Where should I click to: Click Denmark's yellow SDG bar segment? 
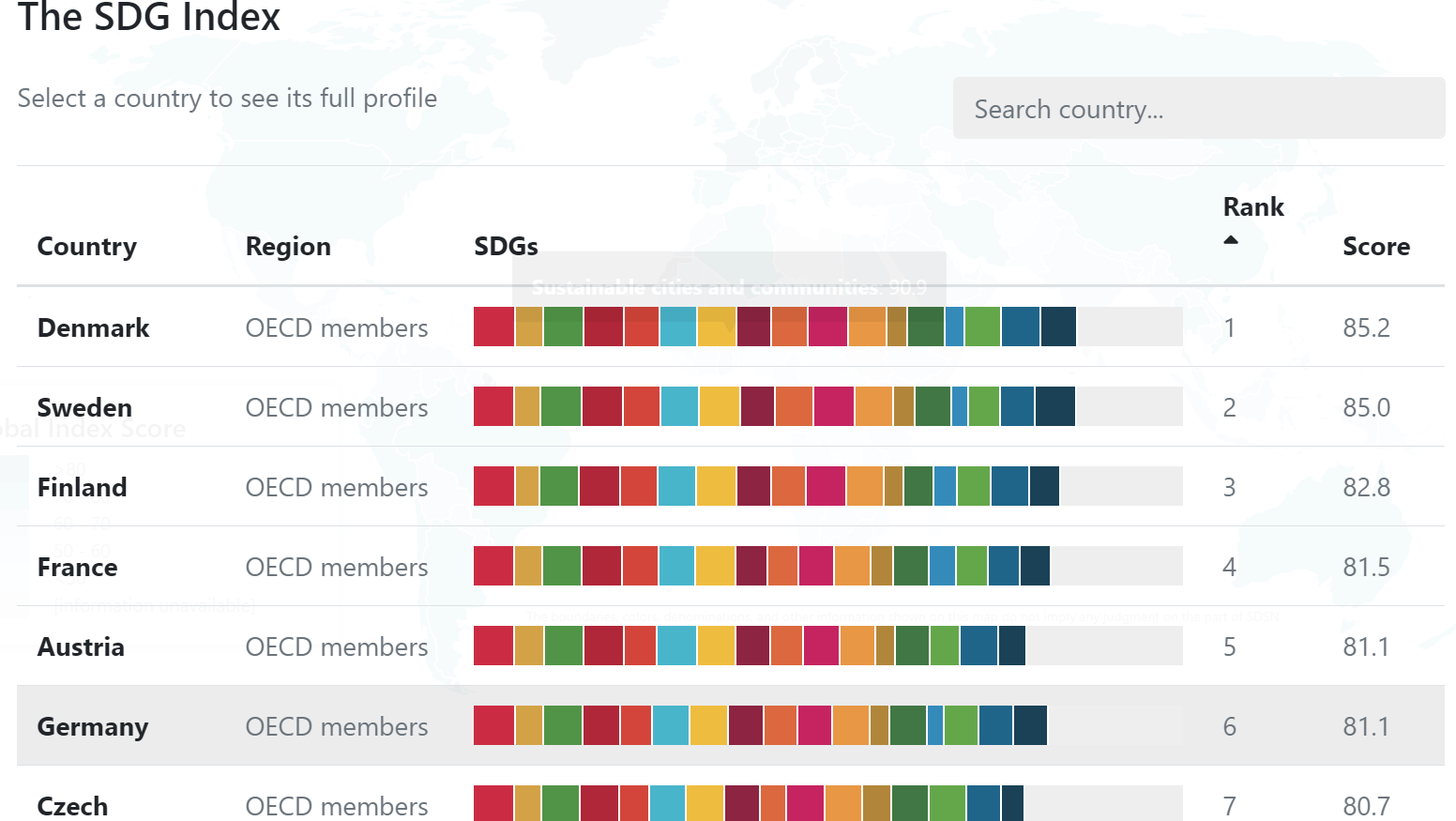(717, 327)
